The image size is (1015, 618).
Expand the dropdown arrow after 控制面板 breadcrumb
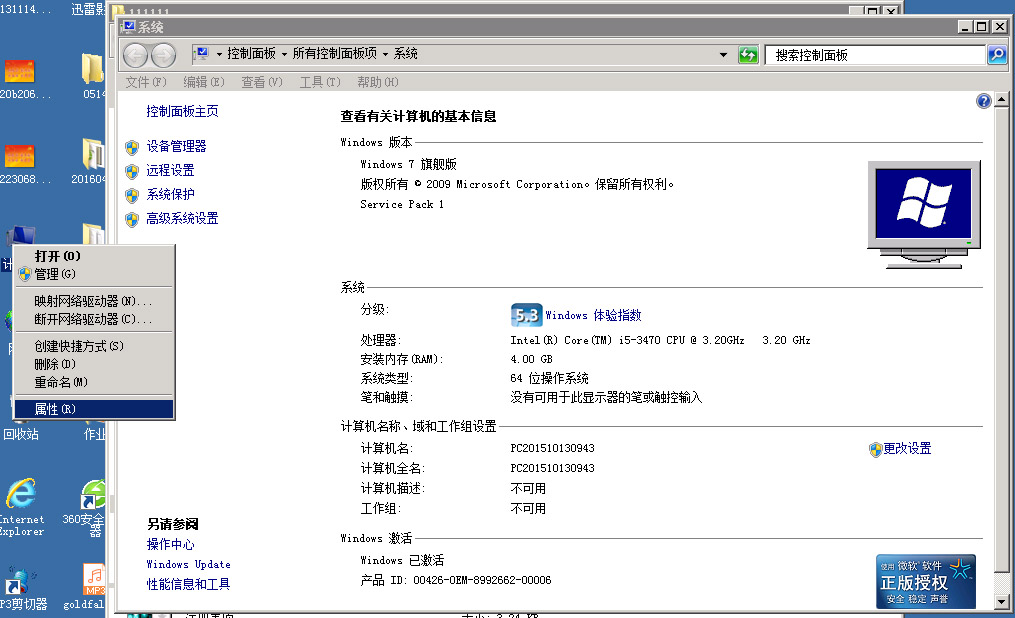point(284,54)
